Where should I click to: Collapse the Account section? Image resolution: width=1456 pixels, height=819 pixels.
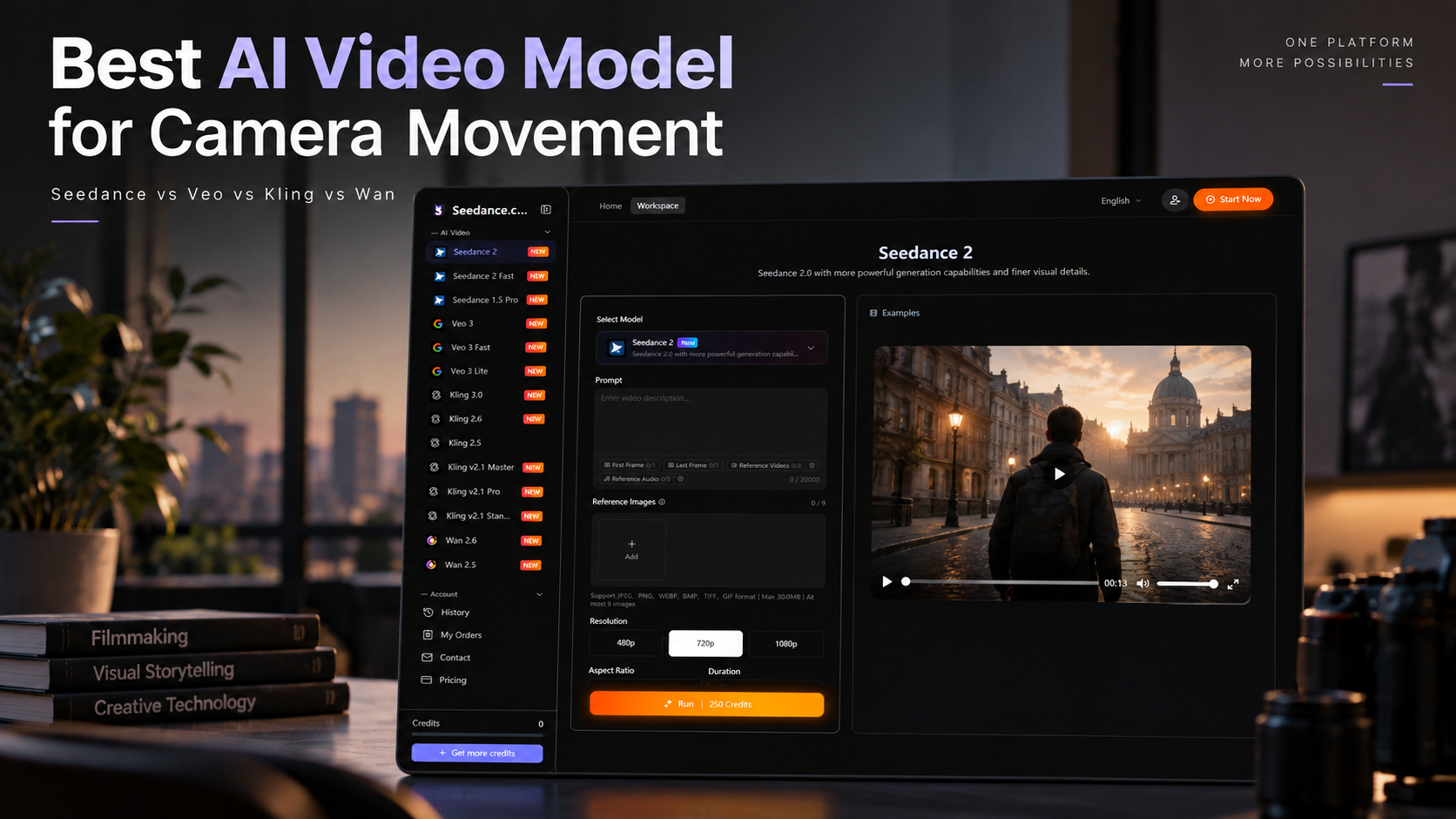pos(539,594)
